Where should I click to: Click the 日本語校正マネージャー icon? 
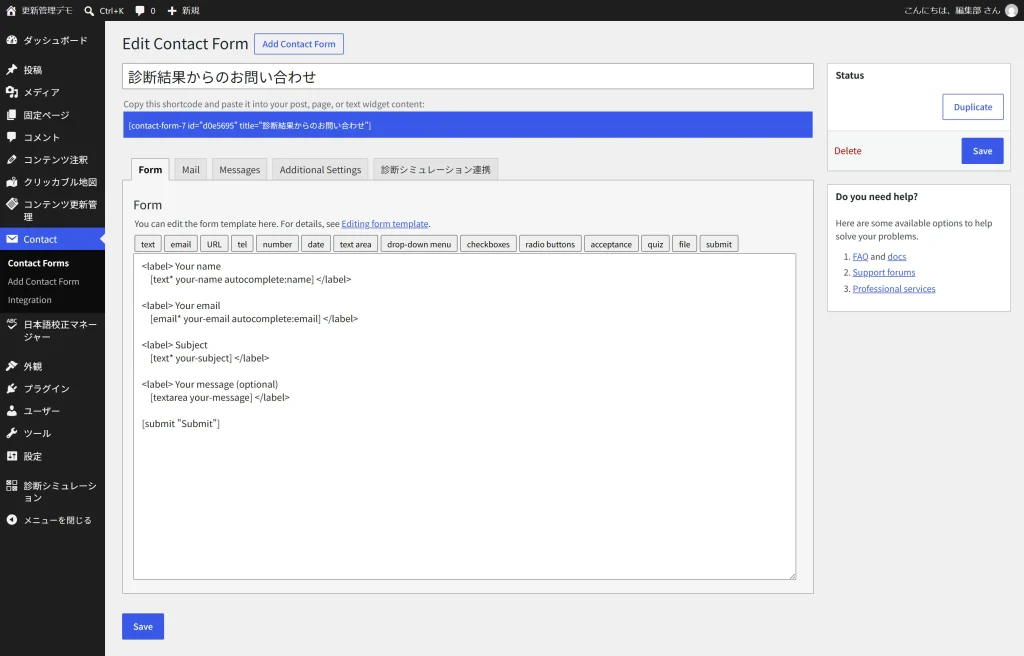point(12,324)
